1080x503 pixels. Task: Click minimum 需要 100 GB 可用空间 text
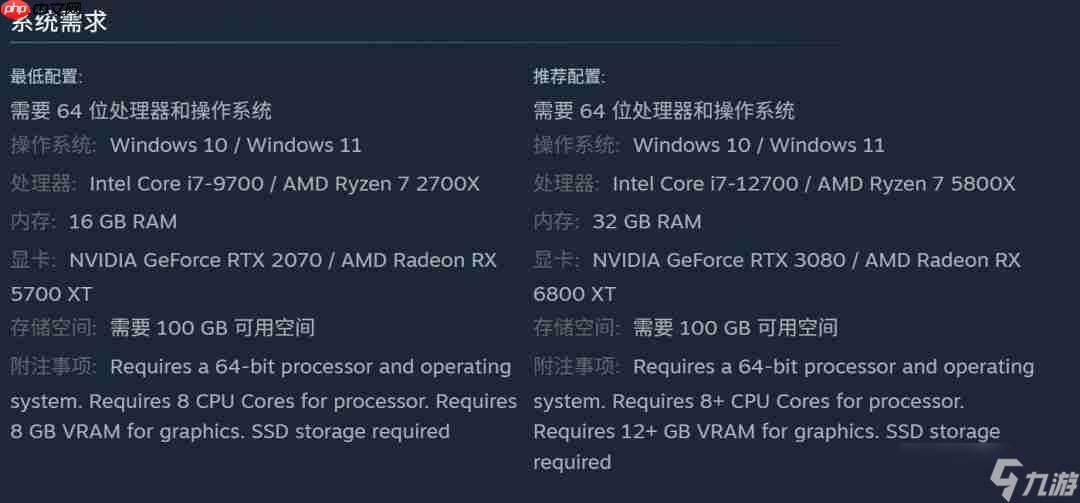pos(212,328)
